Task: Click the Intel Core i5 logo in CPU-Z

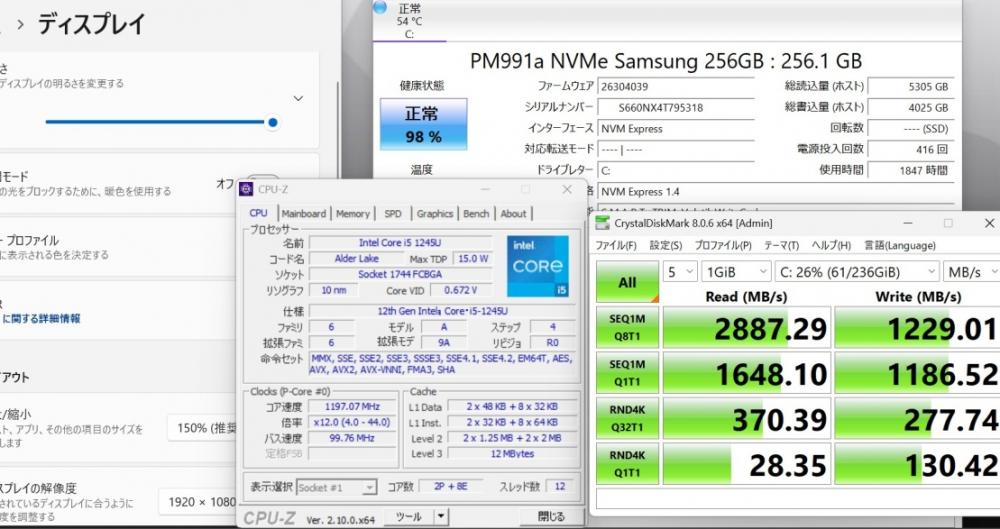Action: (x=538, y=267)
